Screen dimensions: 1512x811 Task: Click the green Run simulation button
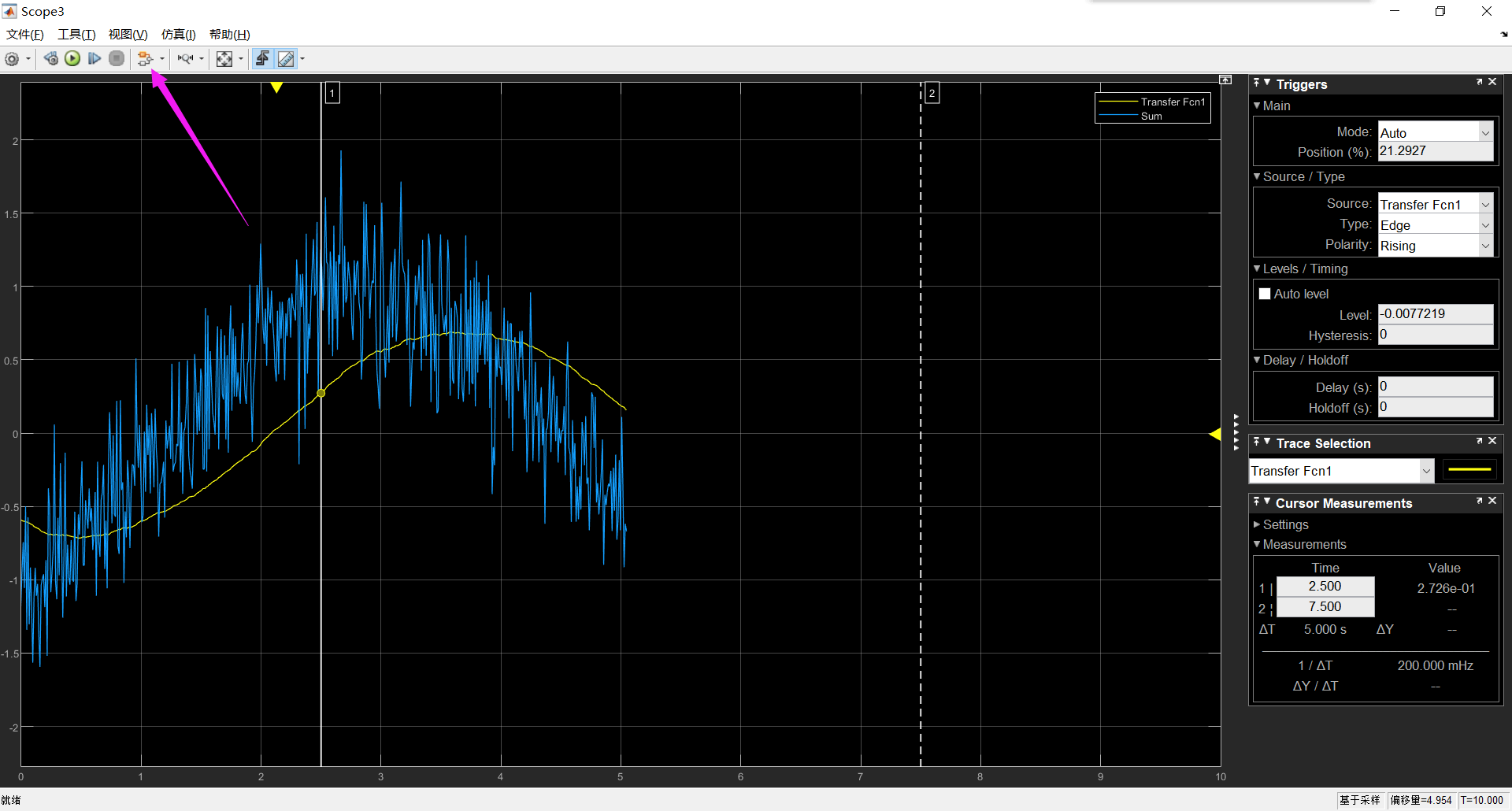72,58
